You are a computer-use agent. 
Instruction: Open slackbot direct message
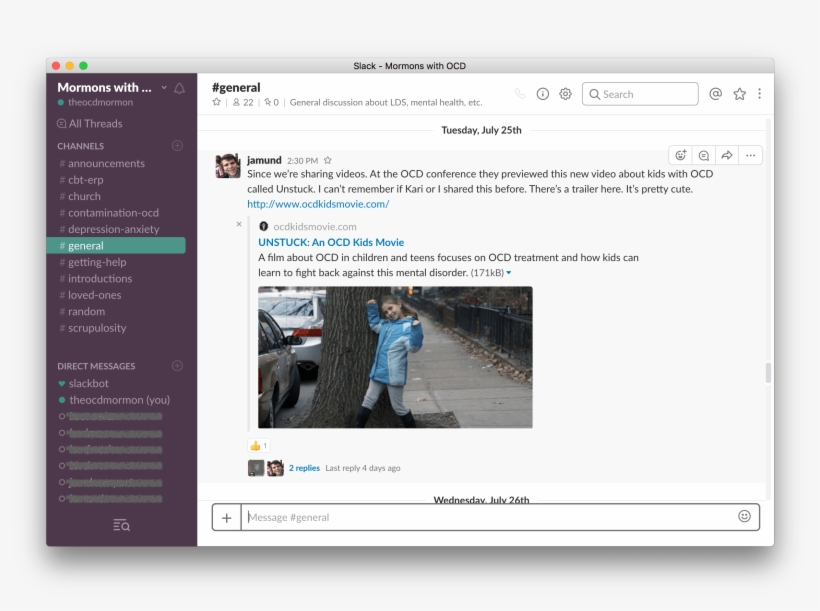88,383
